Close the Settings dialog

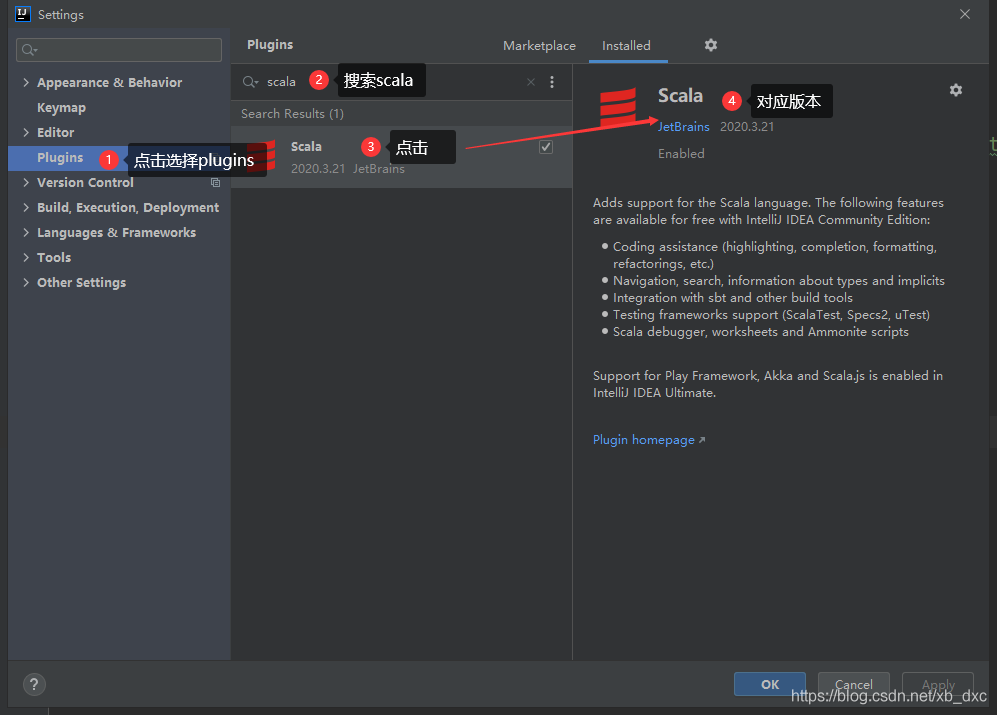[965, 14]
